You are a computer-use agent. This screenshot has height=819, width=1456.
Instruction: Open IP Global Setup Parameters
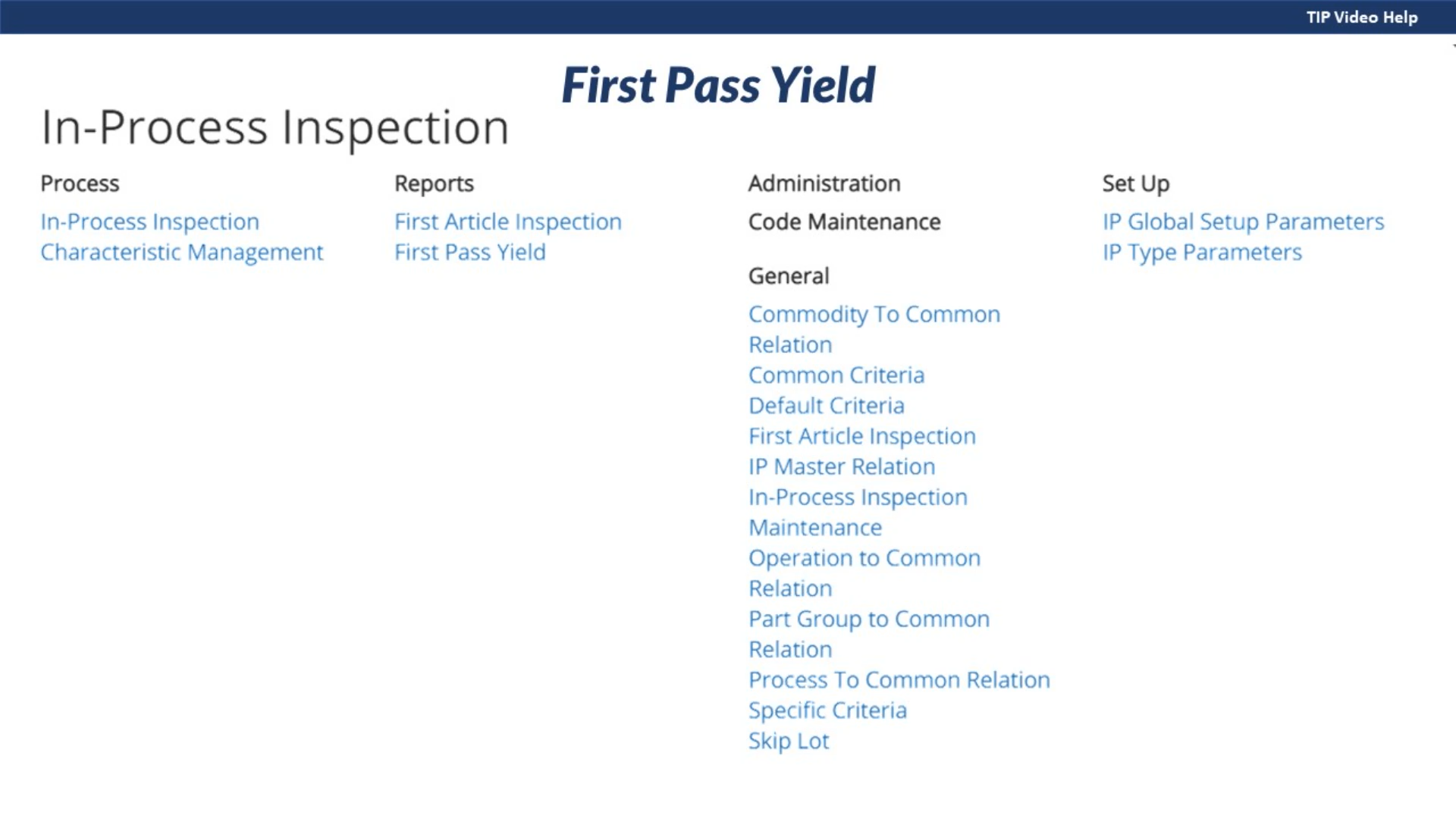point(1243,221)
